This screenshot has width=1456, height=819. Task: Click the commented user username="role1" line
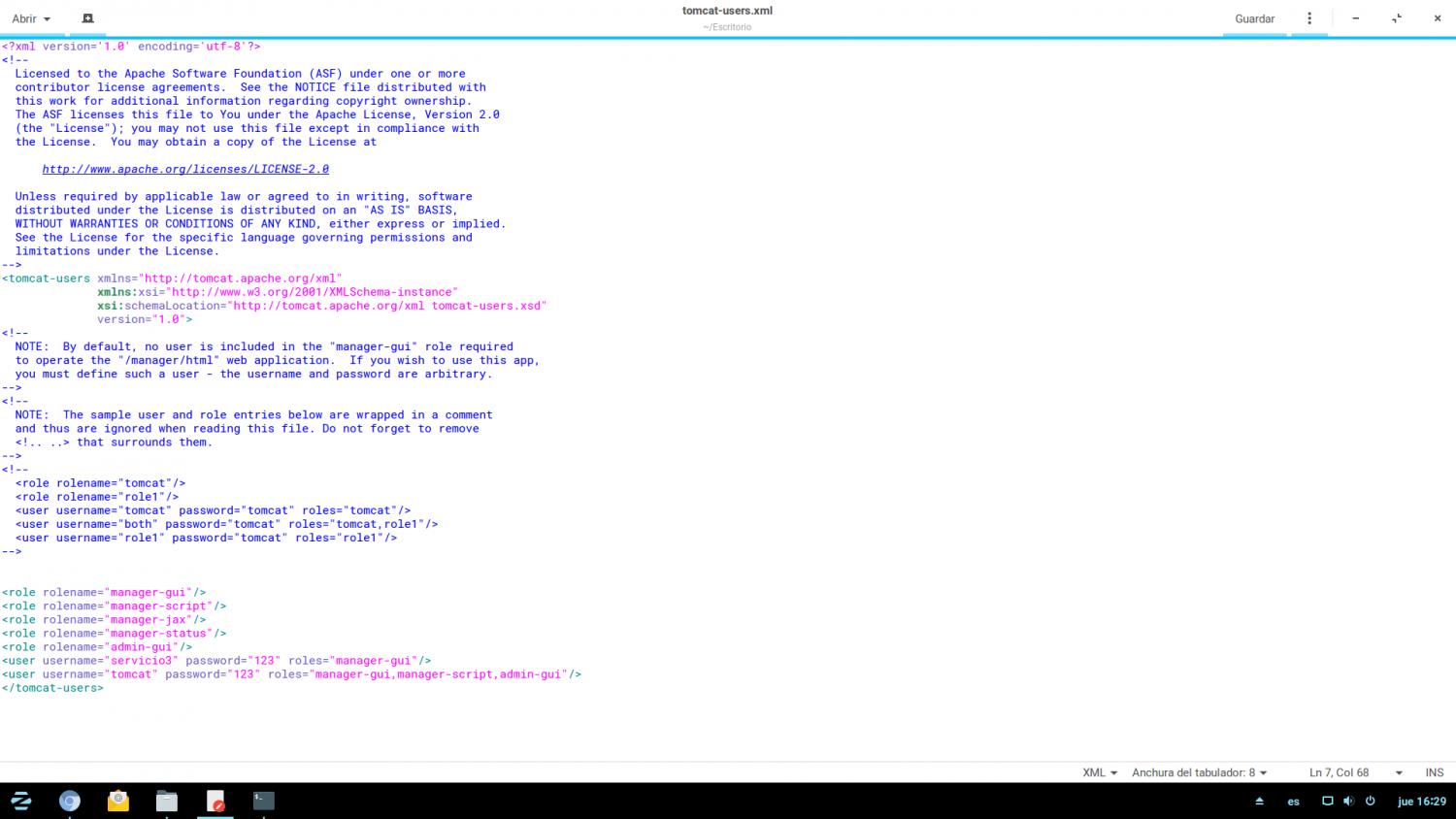pos(206,538)
